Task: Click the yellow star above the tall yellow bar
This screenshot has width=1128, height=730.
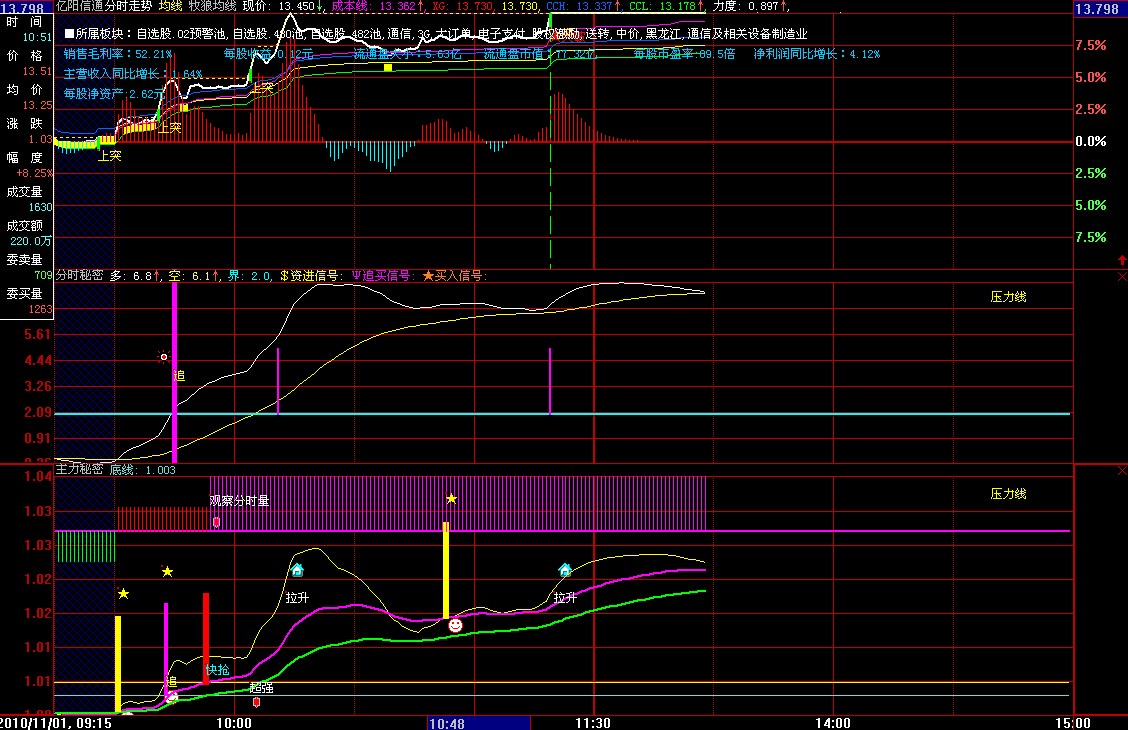Action: [x=451, y=498]
